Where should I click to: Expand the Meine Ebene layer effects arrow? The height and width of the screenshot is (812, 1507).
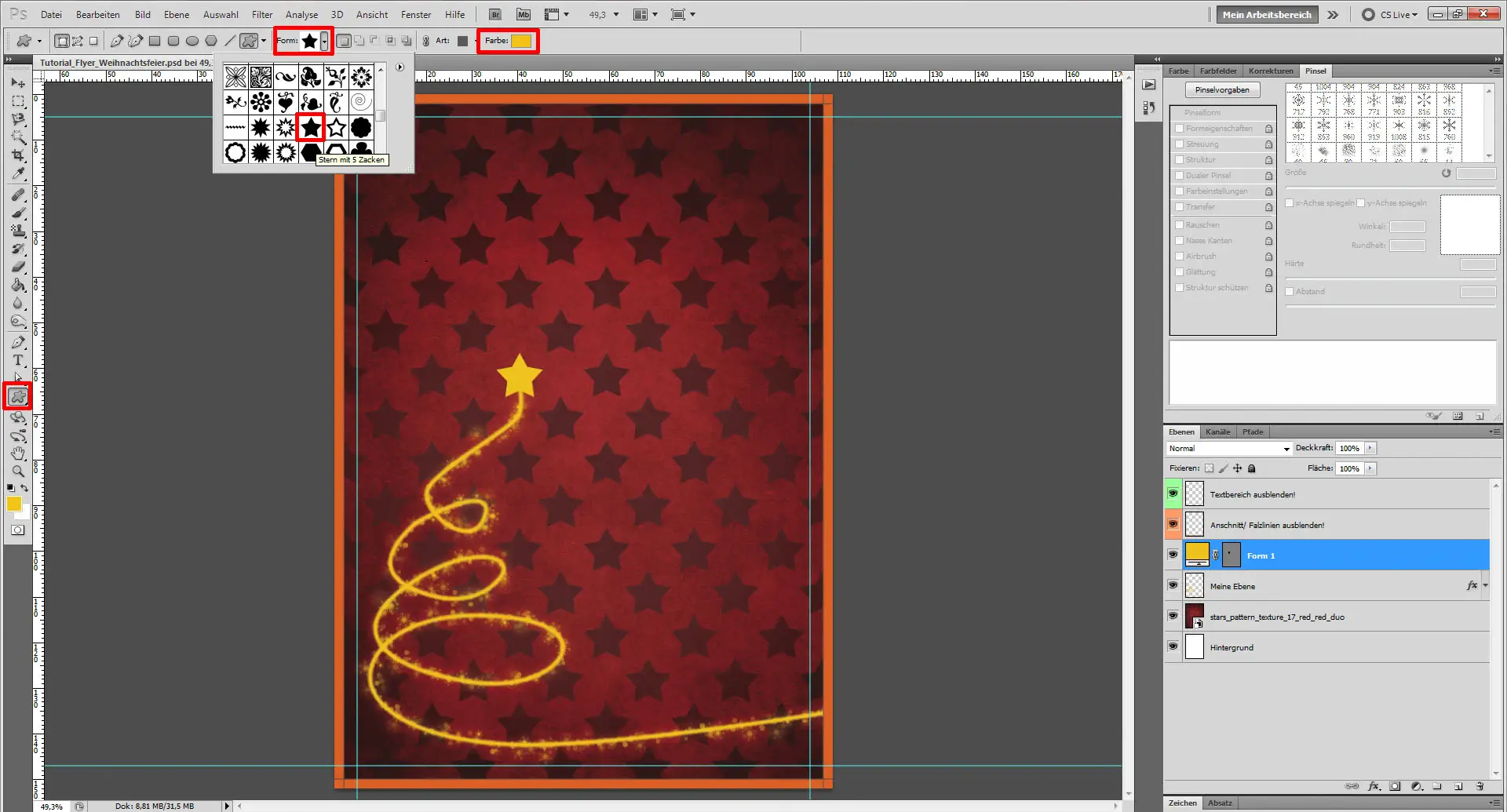pos(1485,585)
